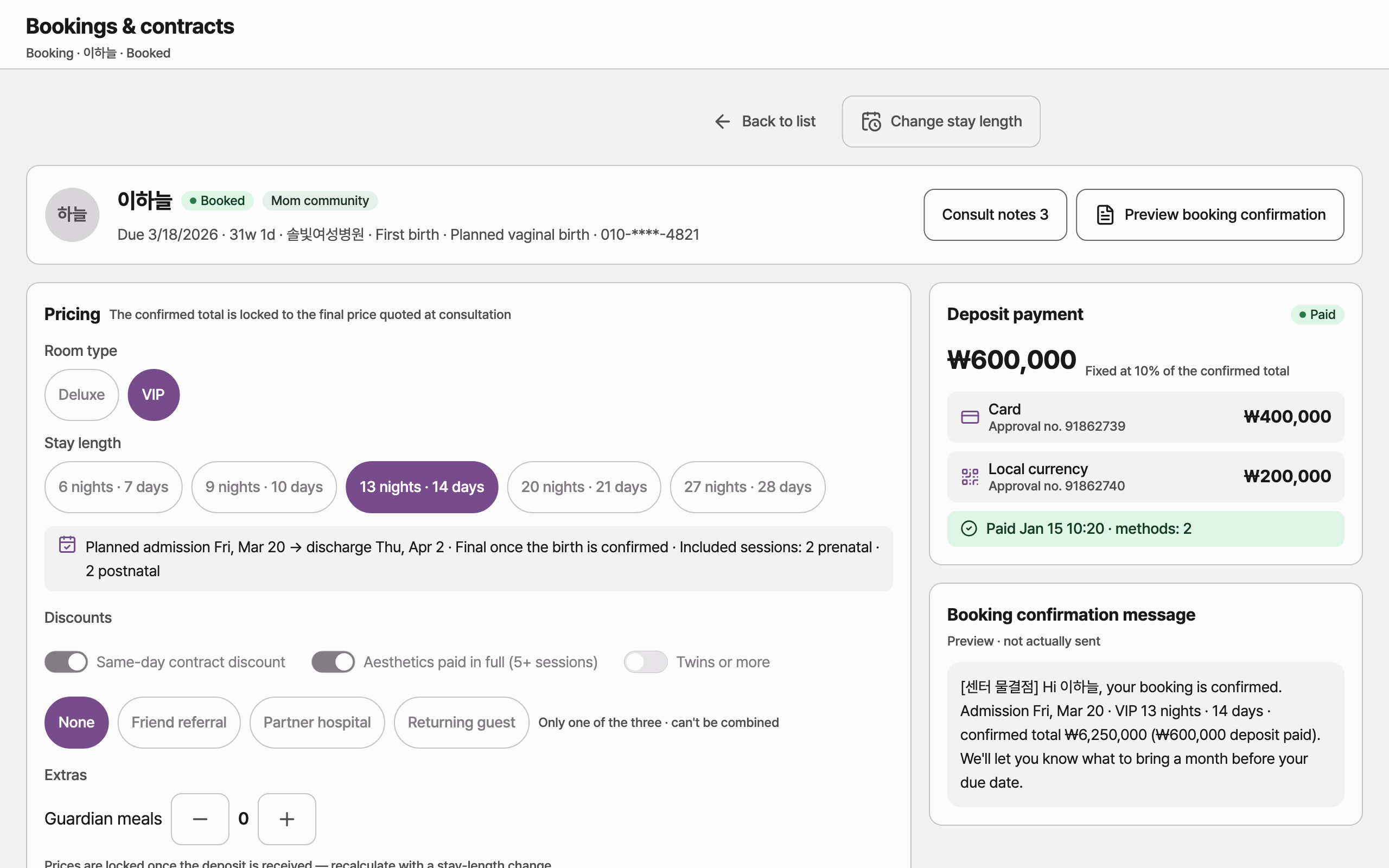Click the document icon in Preview booking confirmation
1389x868 pixels.
click(x=1105, y=215)
